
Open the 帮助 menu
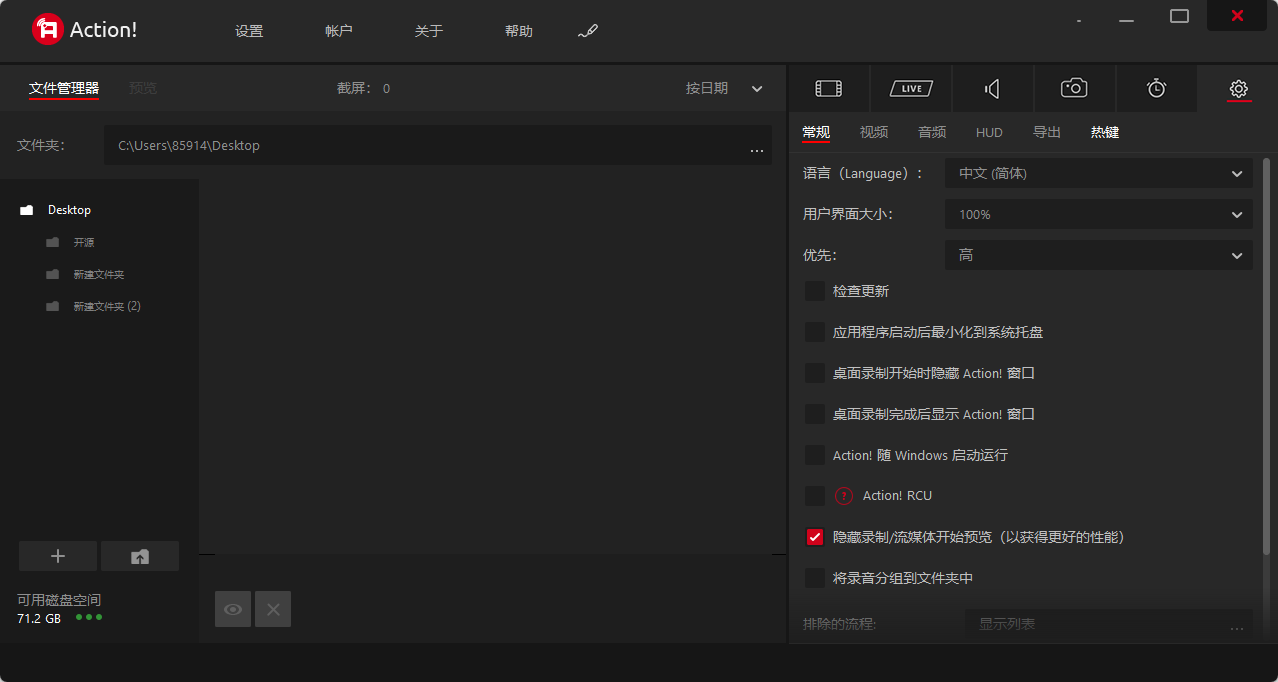click(x=519, y=31)
